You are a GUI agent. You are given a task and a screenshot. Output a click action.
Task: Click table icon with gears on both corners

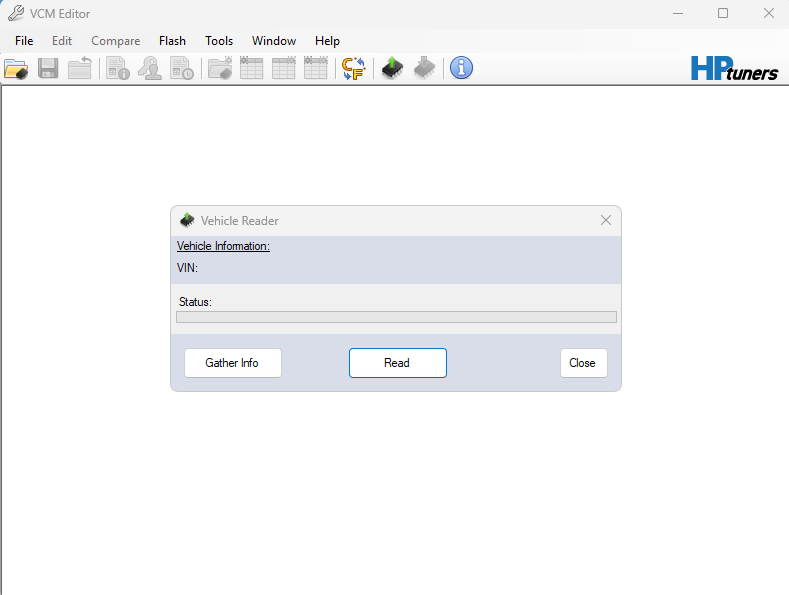[316, 68]
